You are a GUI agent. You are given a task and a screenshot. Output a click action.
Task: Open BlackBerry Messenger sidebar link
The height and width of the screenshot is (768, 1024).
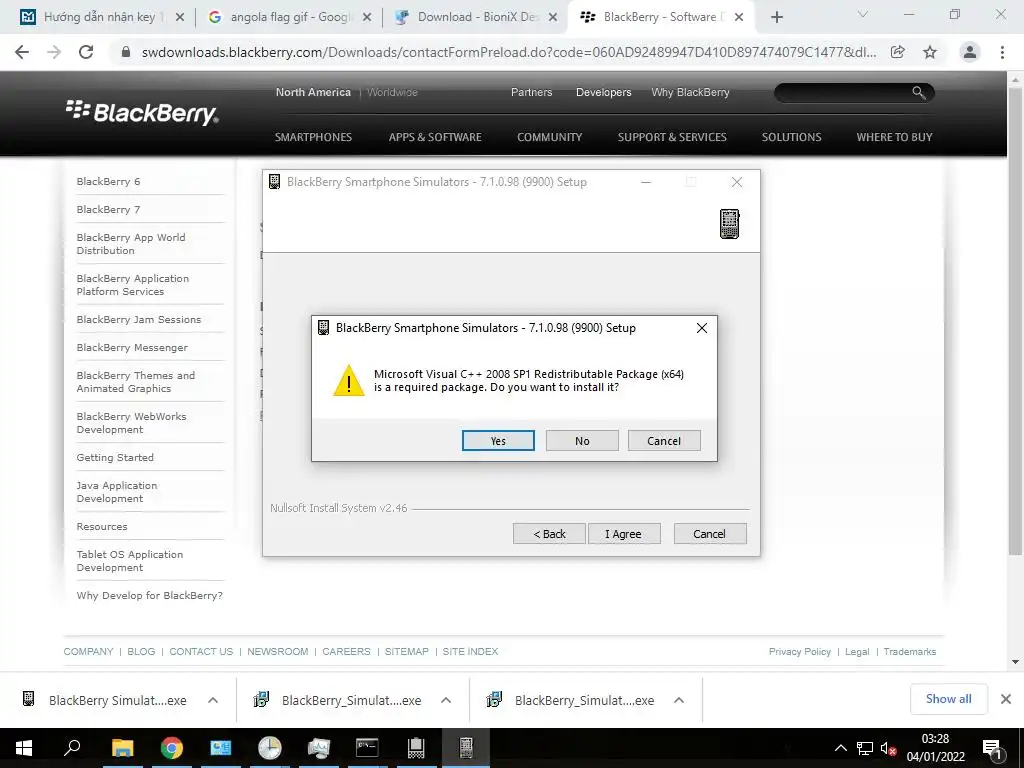coord(132,347)
